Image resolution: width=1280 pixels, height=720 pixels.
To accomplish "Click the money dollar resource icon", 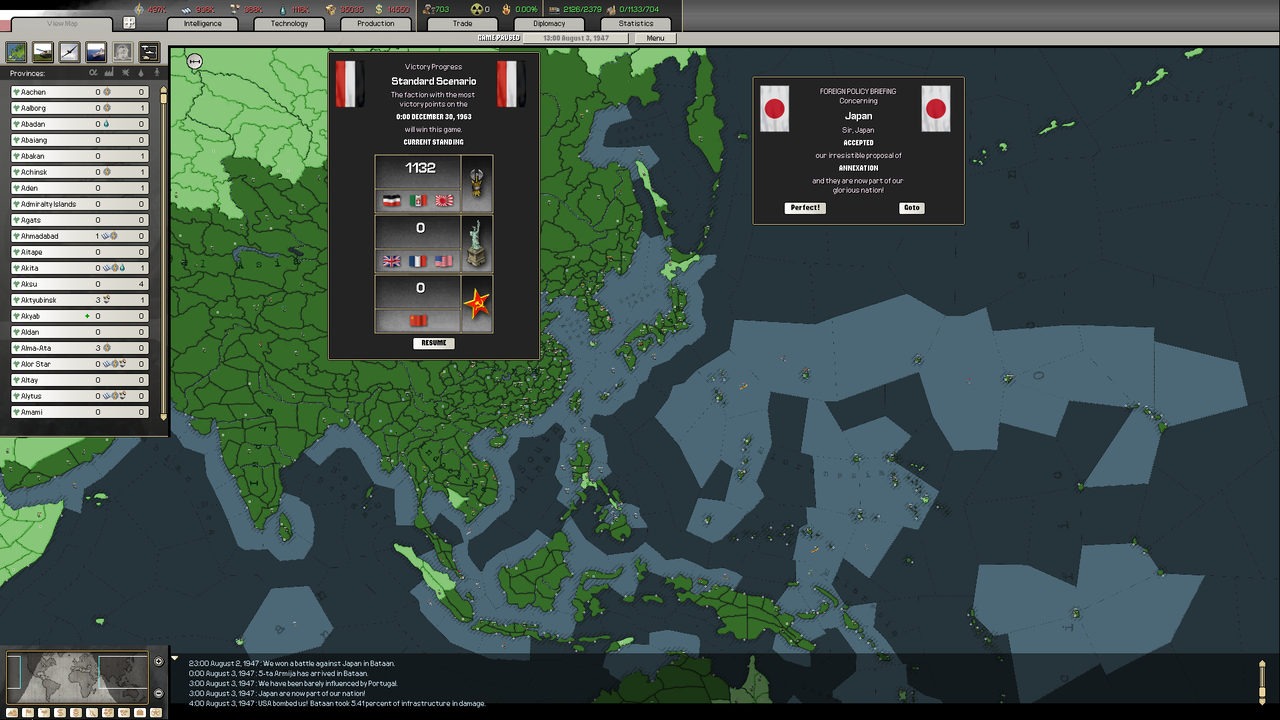I will click(378, 9).
